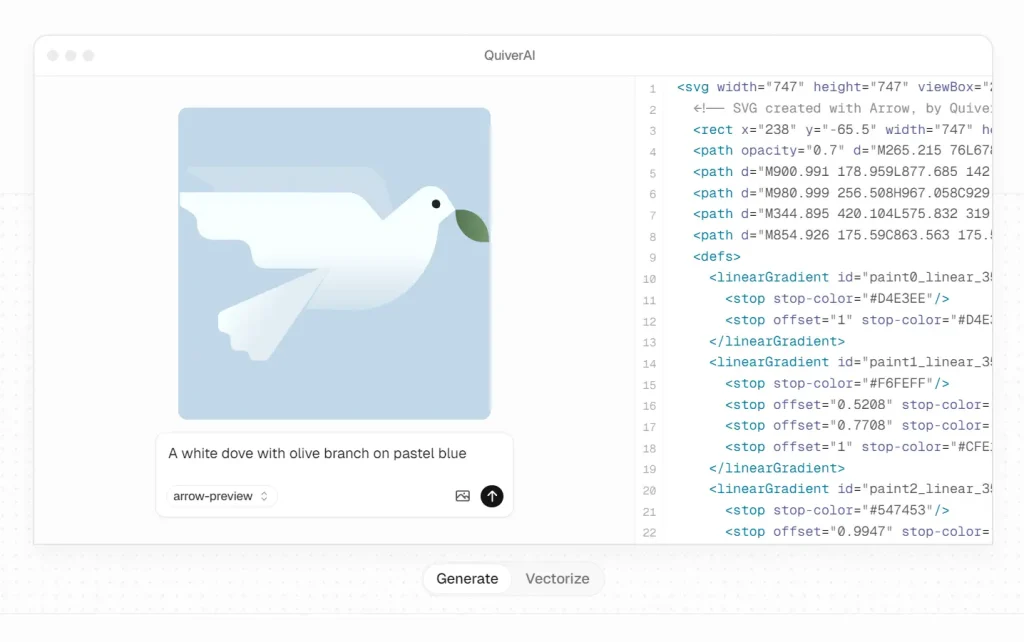Image resolution: width=1024 pixels, height=642 pixels.
Task: Click line number 5 in the gutter
Action: [x=651, y=171]
